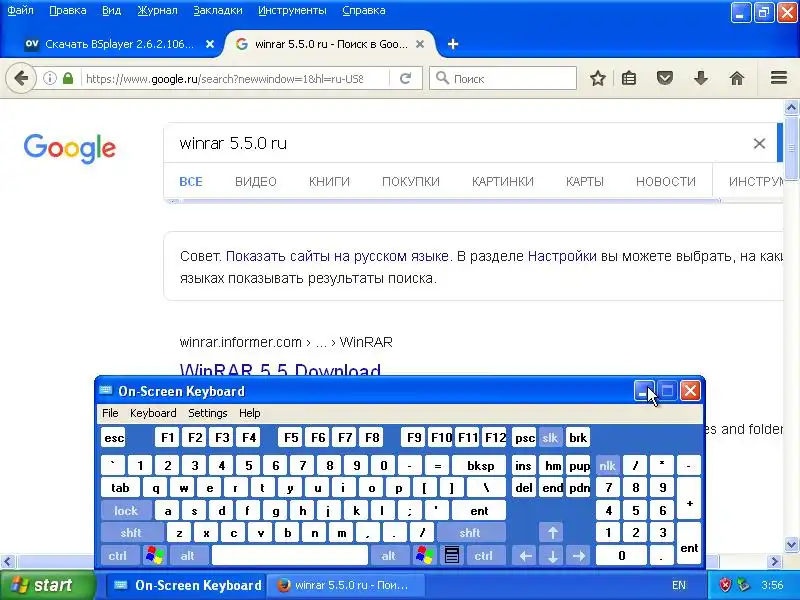Click the Pocket icon in toolbar
The height and width of the screenshot is (600, 800).
pos(665,79)
